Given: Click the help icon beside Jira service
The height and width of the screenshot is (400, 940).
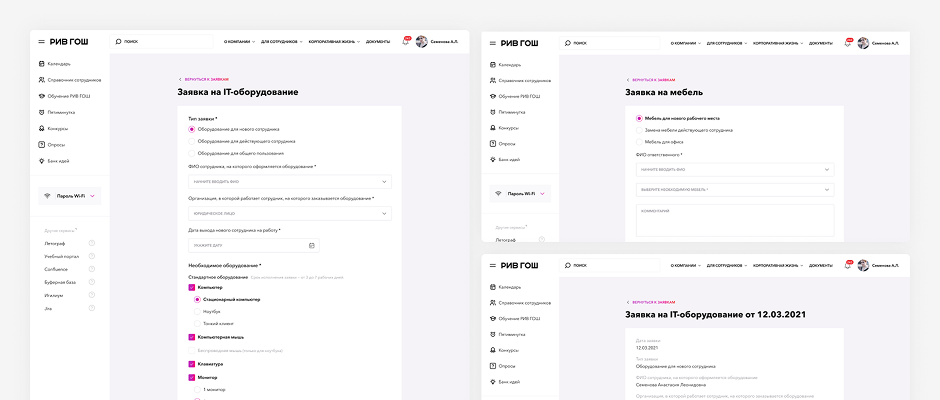Looking at the screenshot, I should click(x=92, y=308).
